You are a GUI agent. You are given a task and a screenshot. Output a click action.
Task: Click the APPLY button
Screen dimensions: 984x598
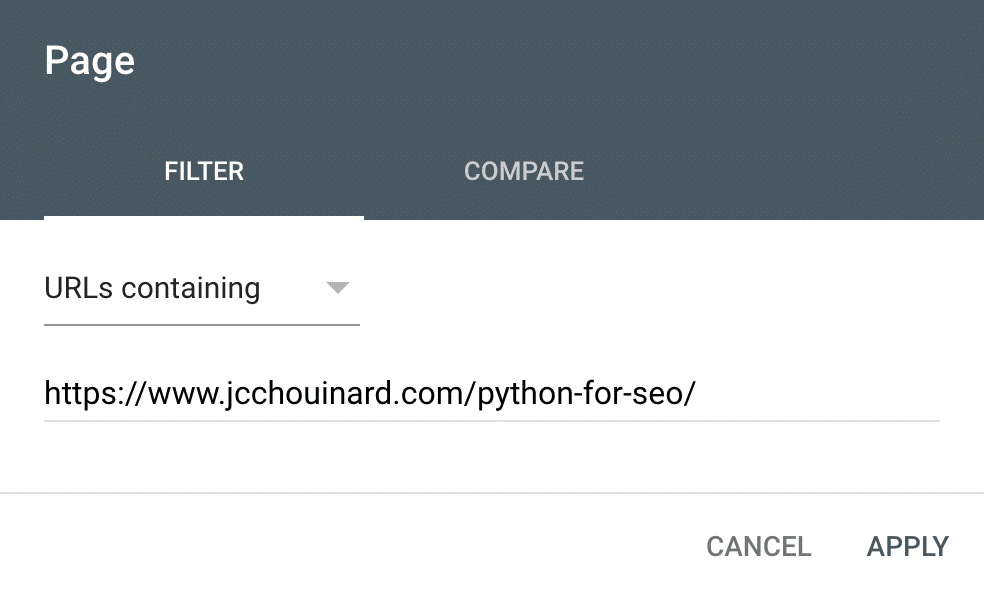tap(907, 547)
